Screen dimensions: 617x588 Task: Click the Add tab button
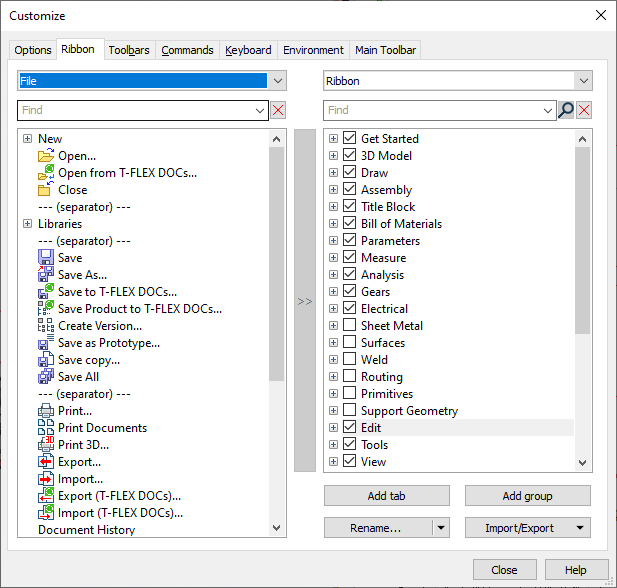(x=387, y=496)
